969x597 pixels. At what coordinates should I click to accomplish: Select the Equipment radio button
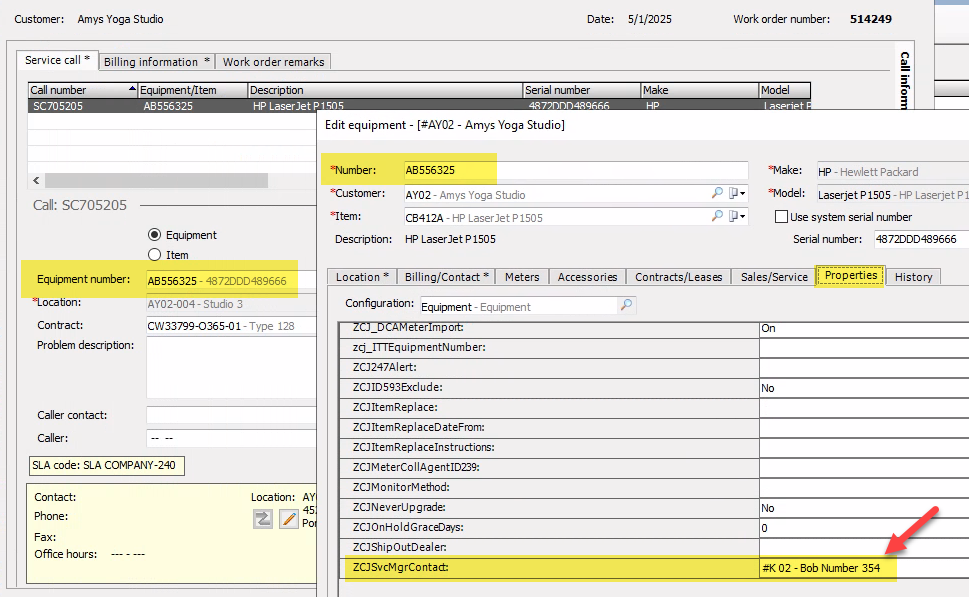pos(154,235)
